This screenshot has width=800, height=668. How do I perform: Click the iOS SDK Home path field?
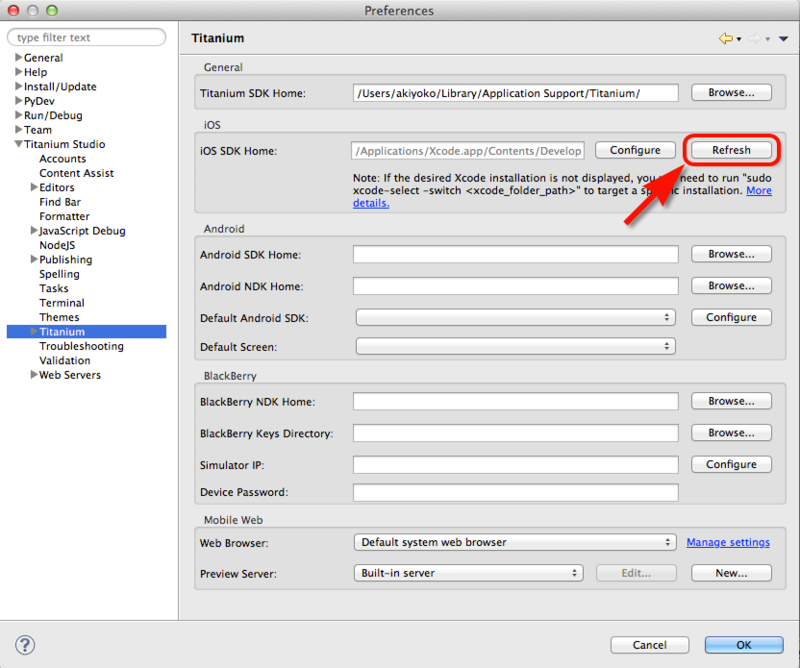tap(467, 151)
